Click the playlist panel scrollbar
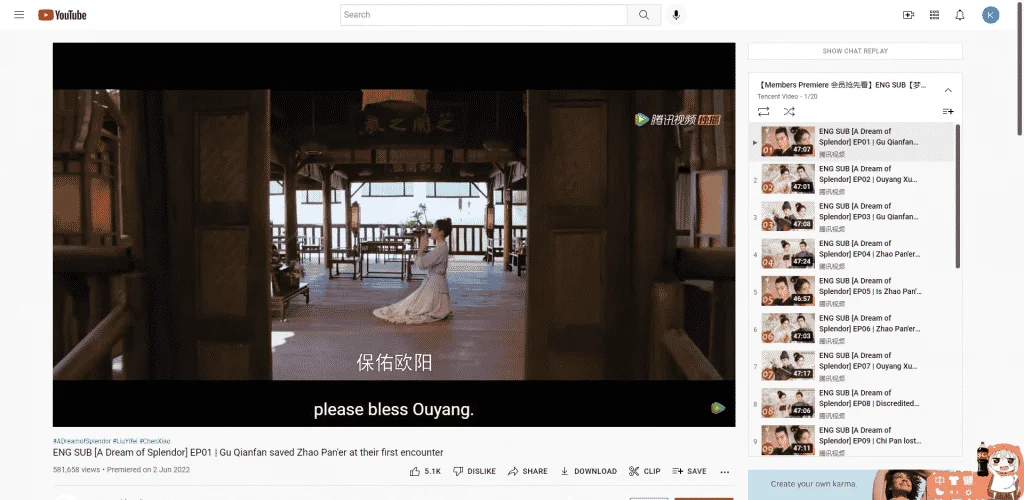The width and height of the screenshot is (1024, 500). tap(957, 196)
